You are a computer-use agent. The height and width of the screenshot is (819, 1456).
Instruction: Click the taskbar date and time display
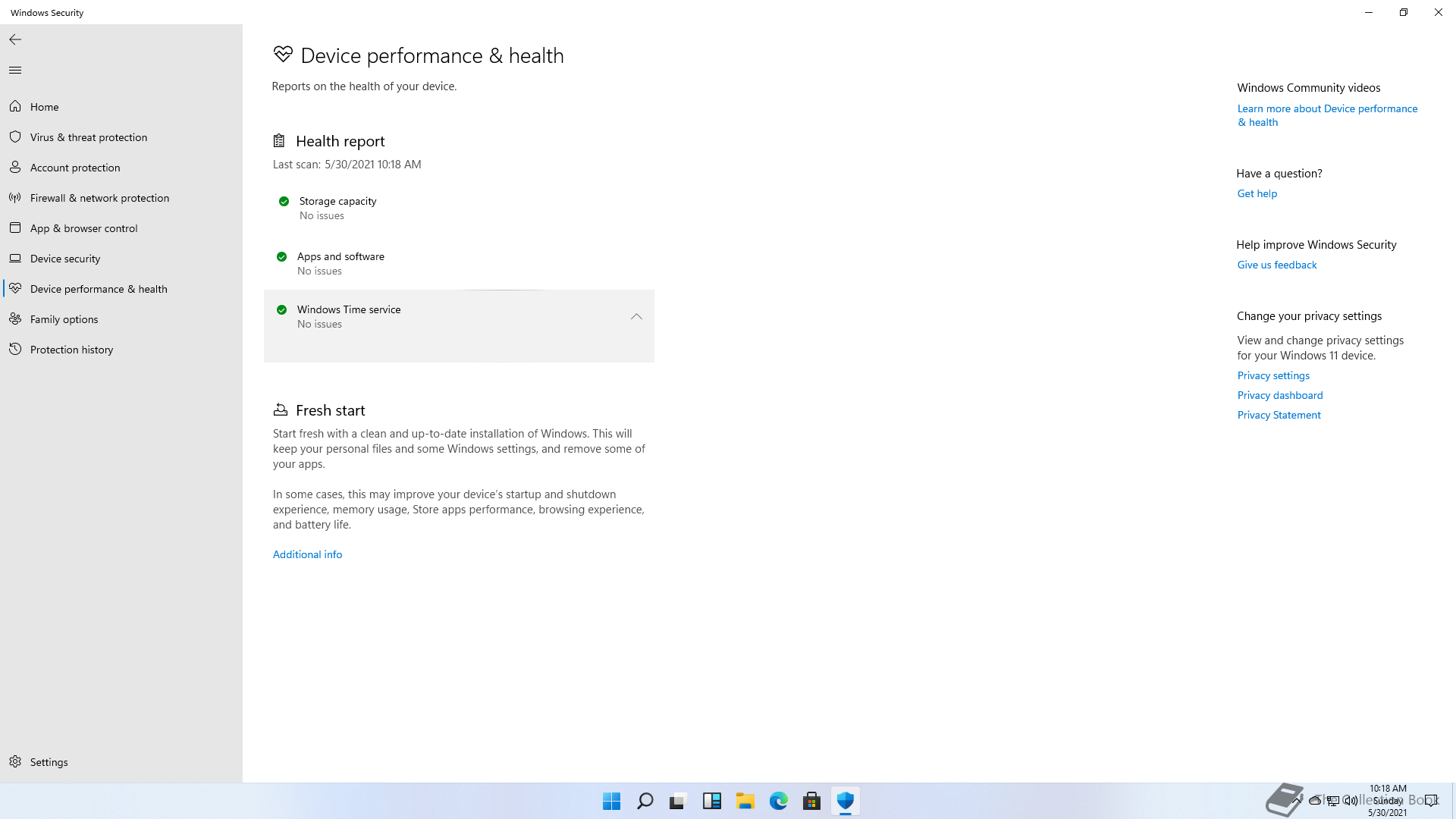[1387, 800]
